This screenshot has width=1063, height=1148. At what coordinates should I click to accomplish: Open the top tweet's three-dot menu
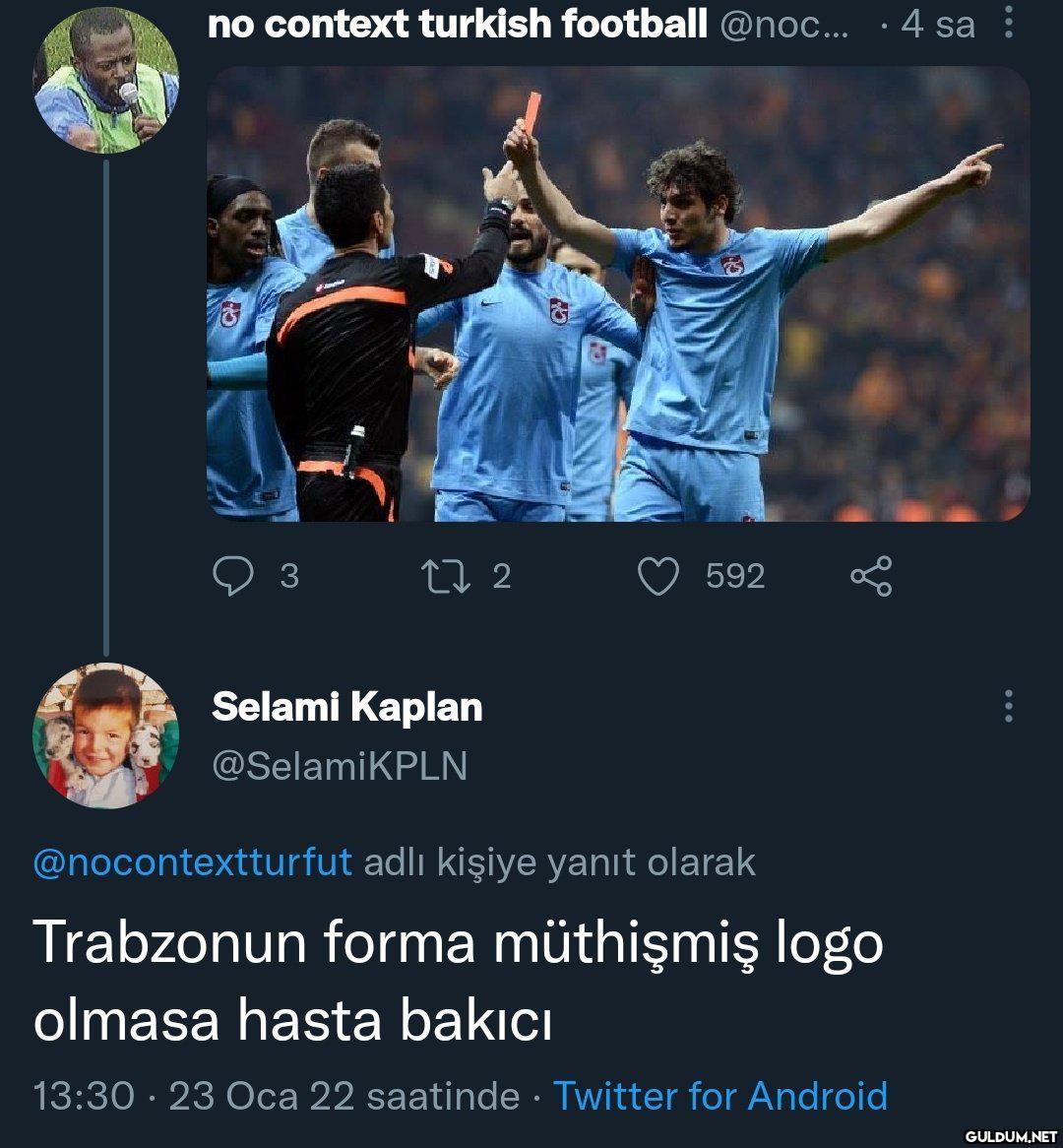pos(1009,23)
